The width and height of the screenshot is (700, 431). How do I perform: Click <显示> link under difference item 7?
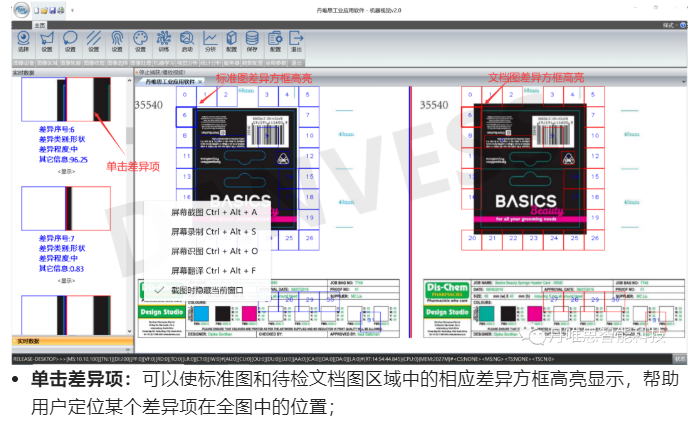click(67, 281)
